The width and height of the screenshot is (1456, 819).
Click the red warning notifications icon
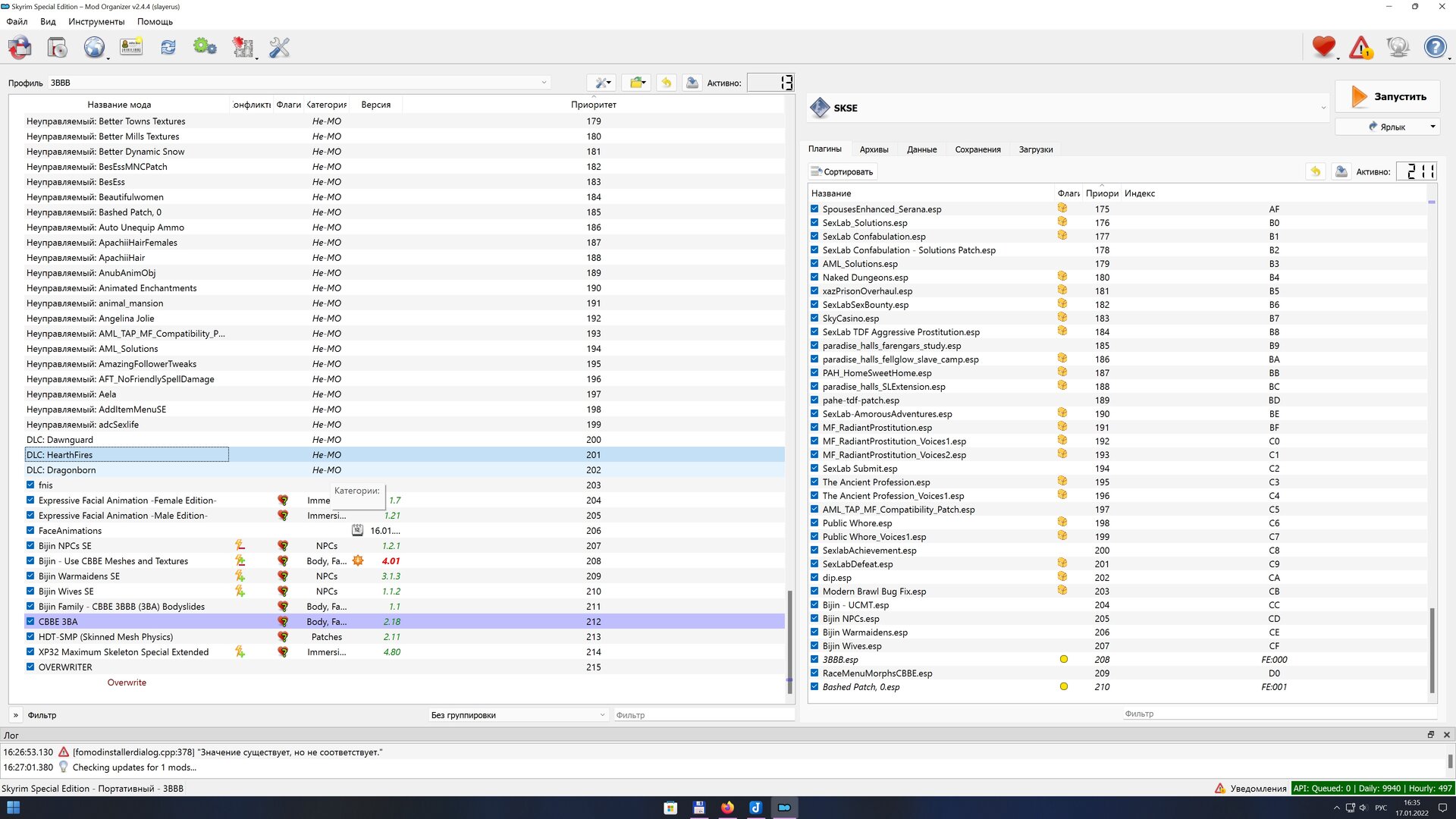[1360, 48]
